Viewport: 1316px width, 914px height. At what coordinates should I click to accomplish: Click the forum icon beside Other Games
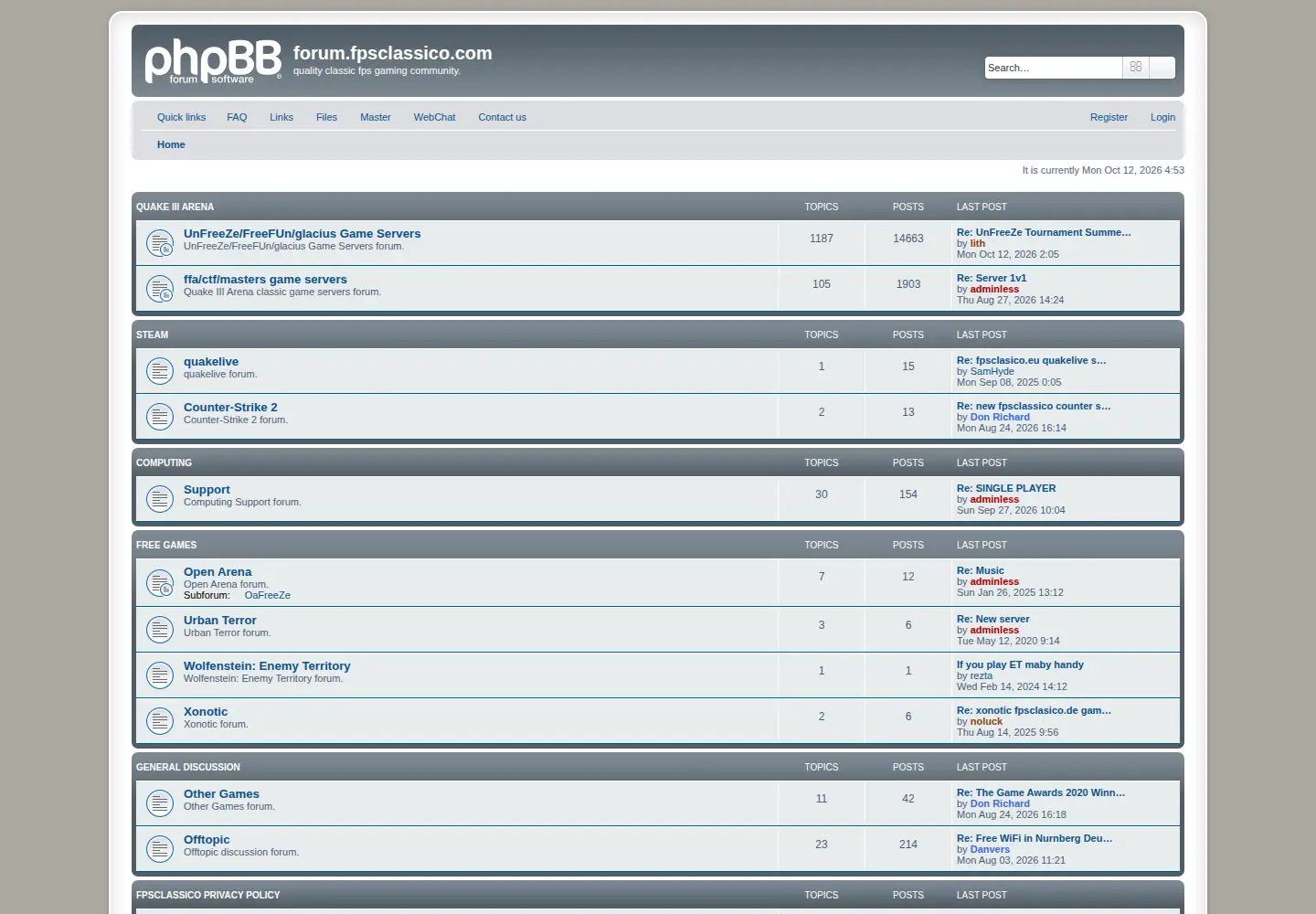tap(160, 803)
